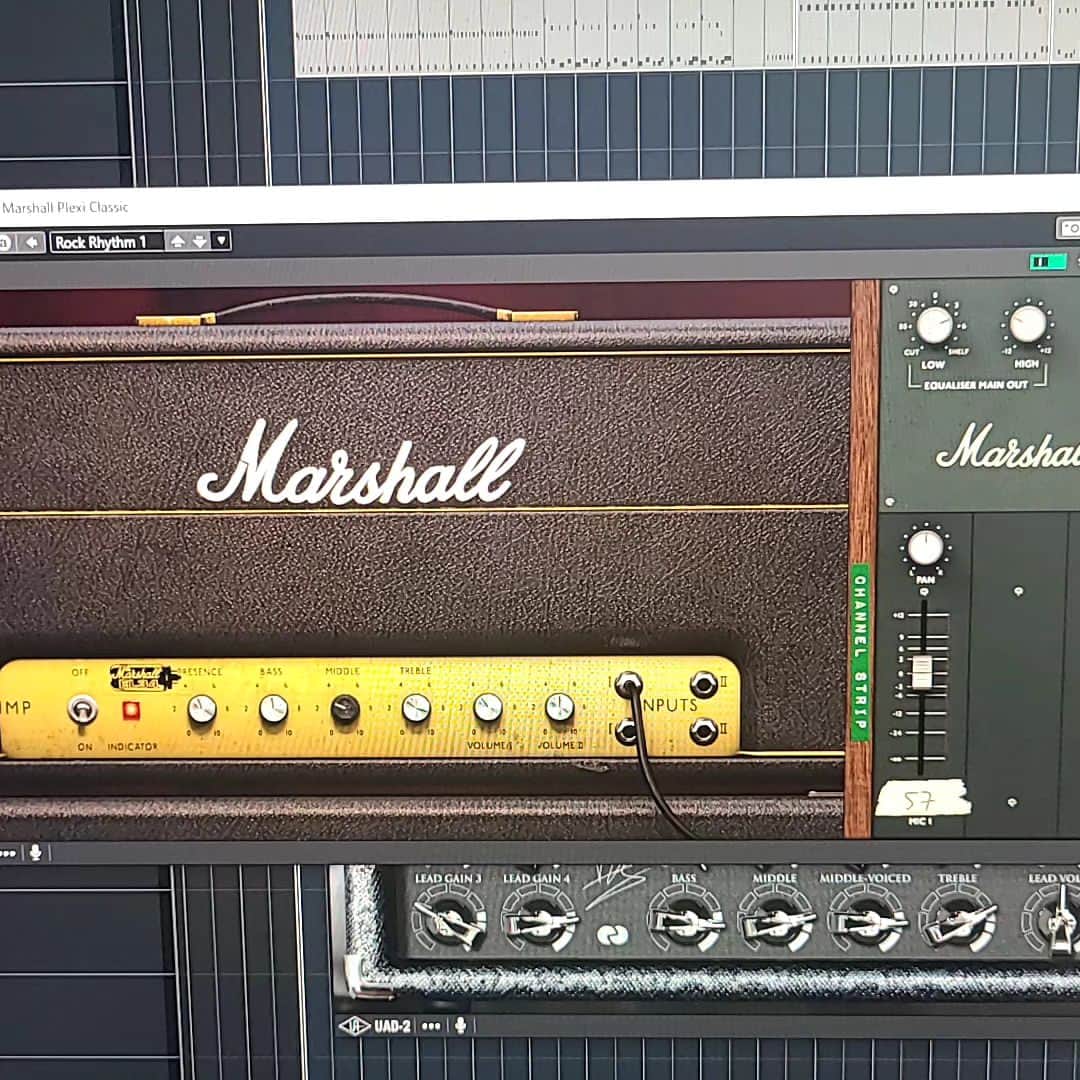The image size is (1080, 1080).
Task: Click the Volume I knob
Action: (x=488, y=707)
